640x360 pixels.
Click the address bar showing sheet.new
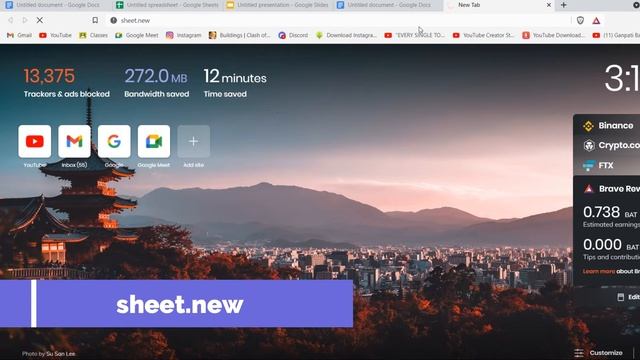[339, 20]
